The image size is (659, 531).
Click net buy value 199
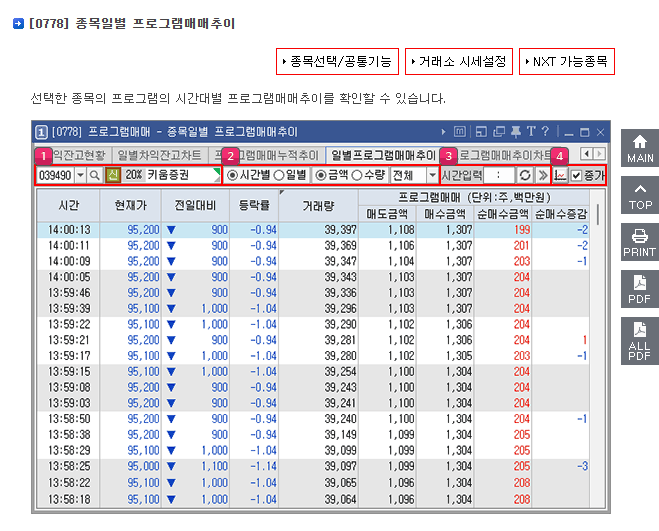coord(522,230)
